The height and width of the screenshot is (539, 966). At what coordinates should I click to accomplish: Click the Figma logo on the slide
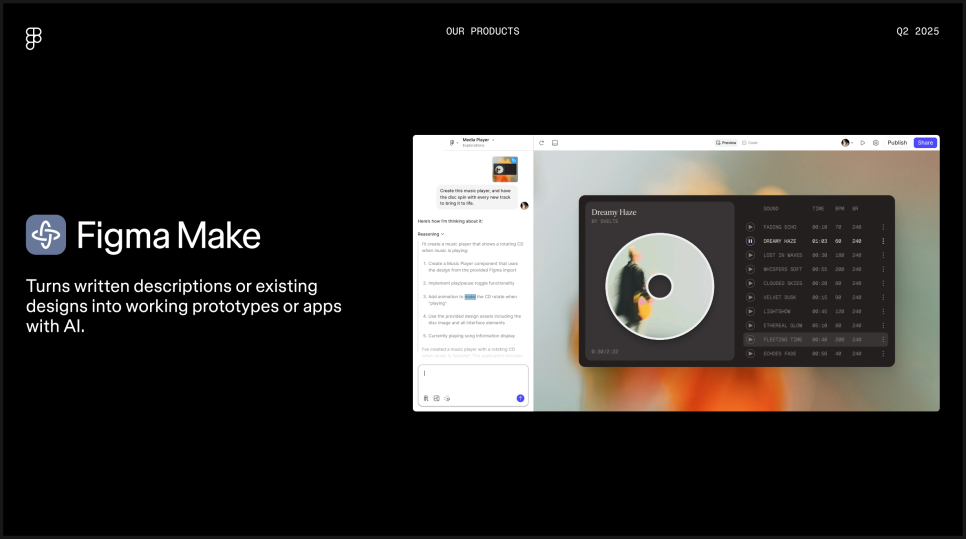[x=34, y=38]
